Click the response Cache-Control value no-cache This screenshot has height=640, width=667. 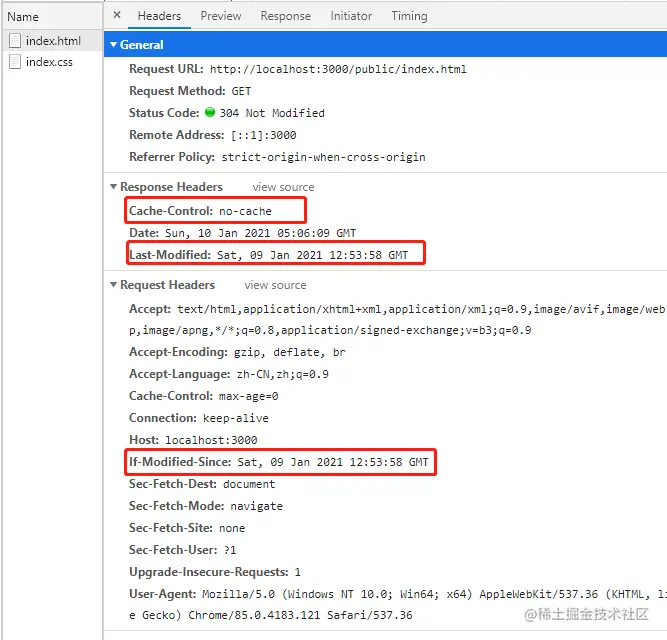pos(245,211)
